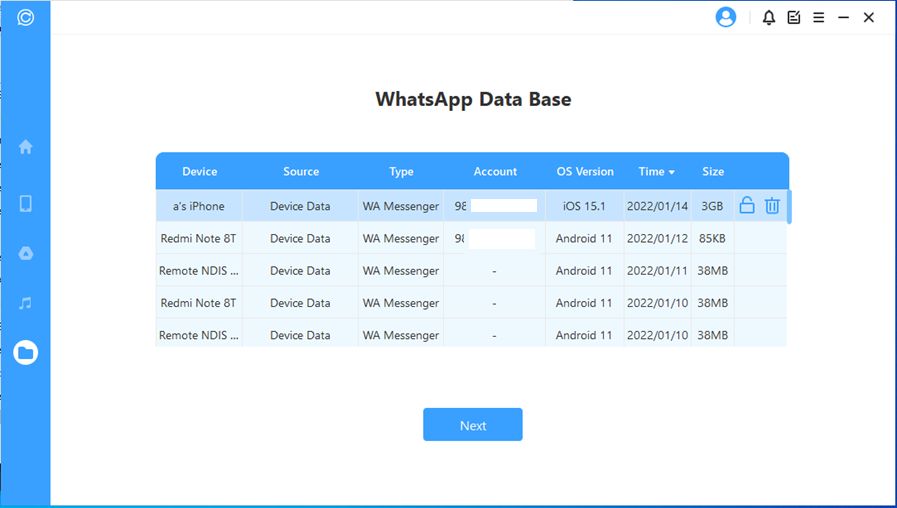Click the user account avatar icon
Viewport: 897px width, 508px height.
tap(726, 17)
